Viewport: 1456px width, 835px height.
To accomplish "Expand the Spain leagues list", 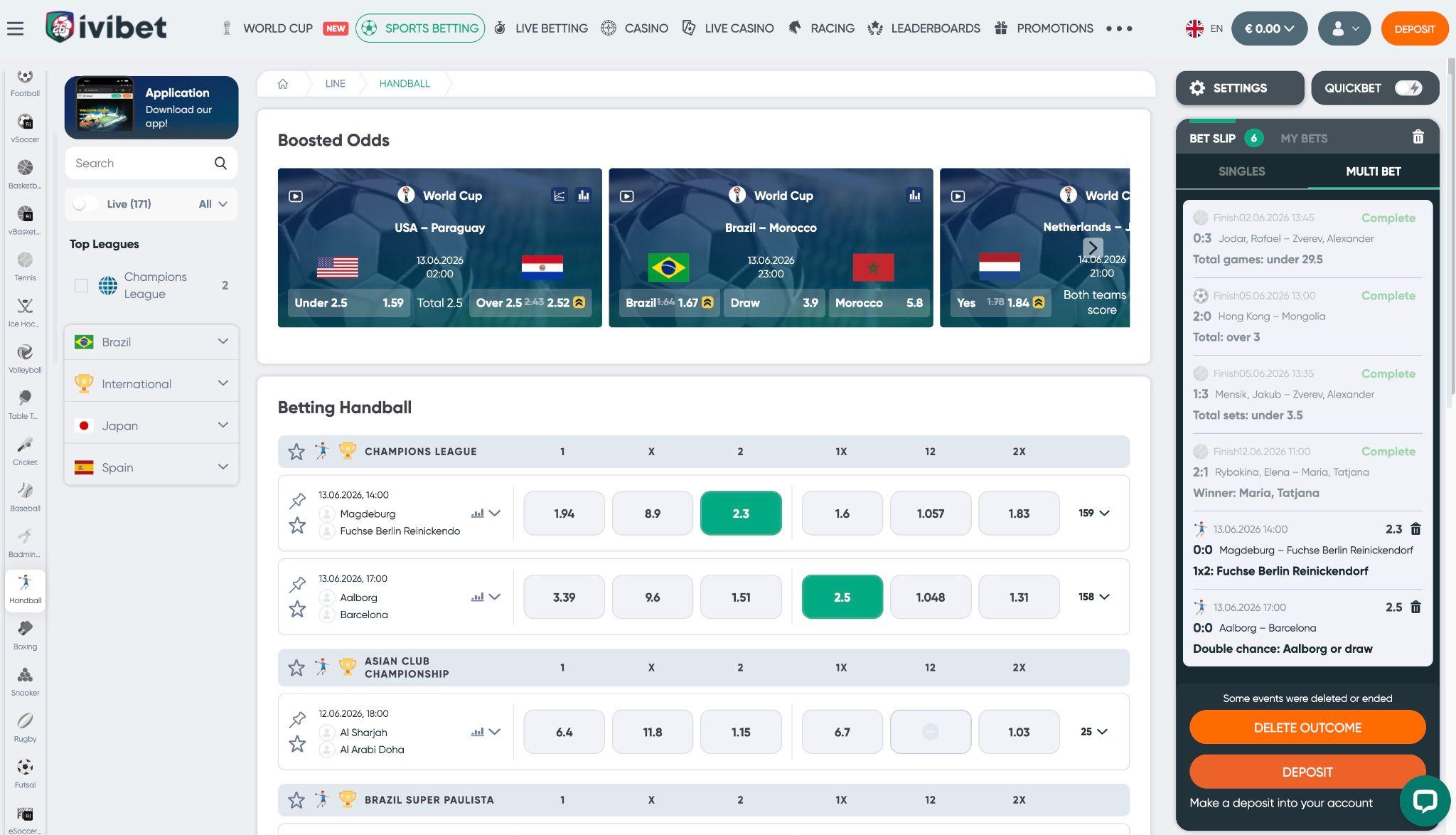I will coord(151,467).
